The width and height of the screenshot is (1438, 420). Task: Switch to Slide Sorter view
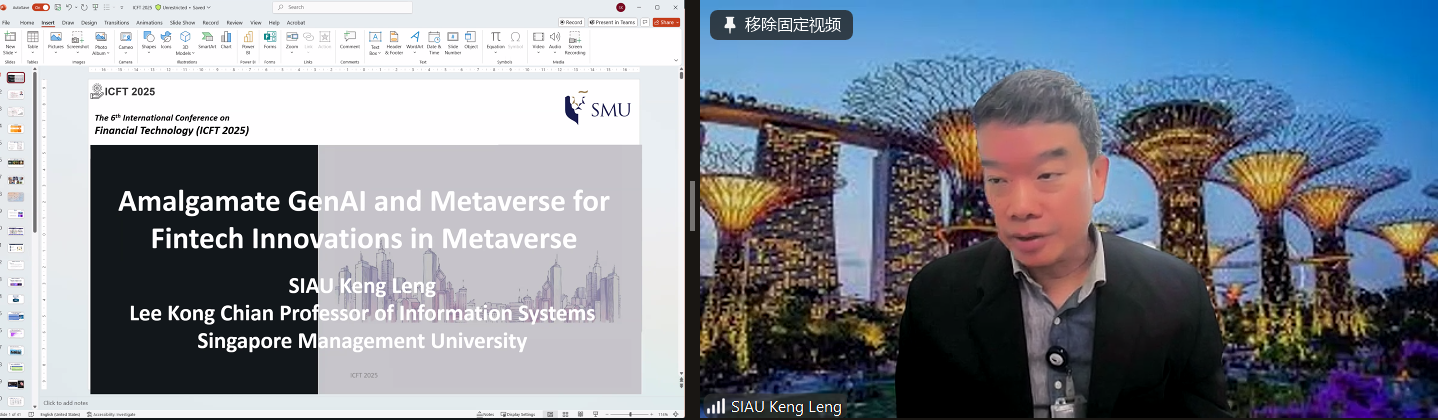click(564, 414)
